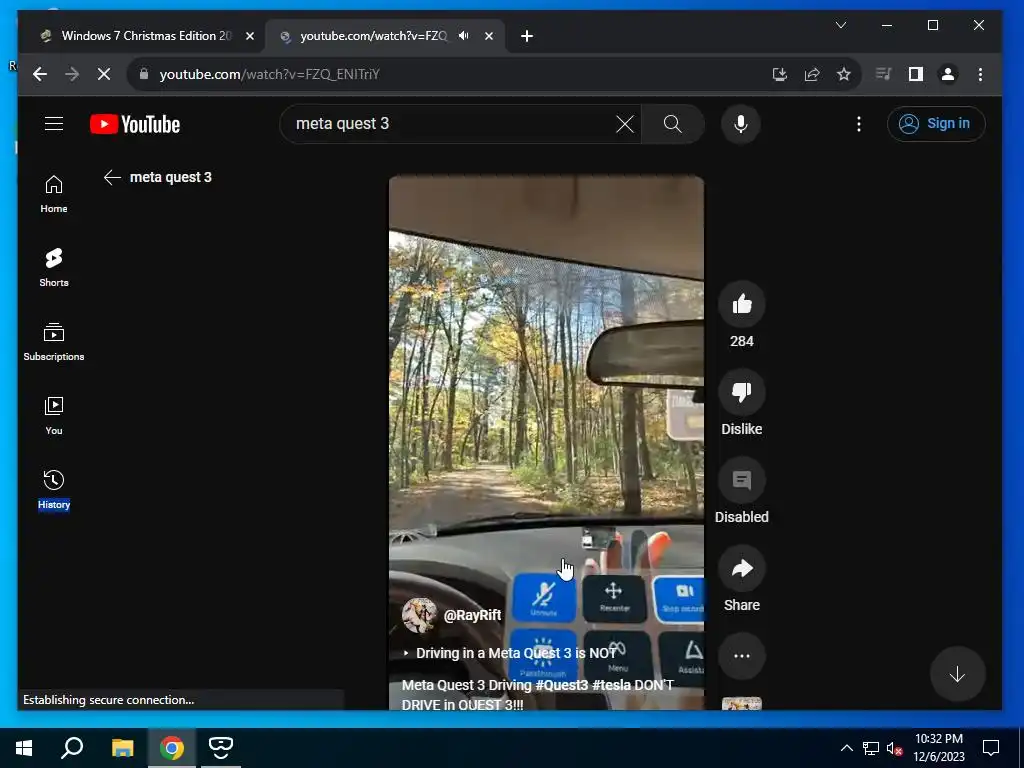The width and height of the screenshot is (1024, 768).
Task: Click the disabled comments button
Action: point(741,480)
